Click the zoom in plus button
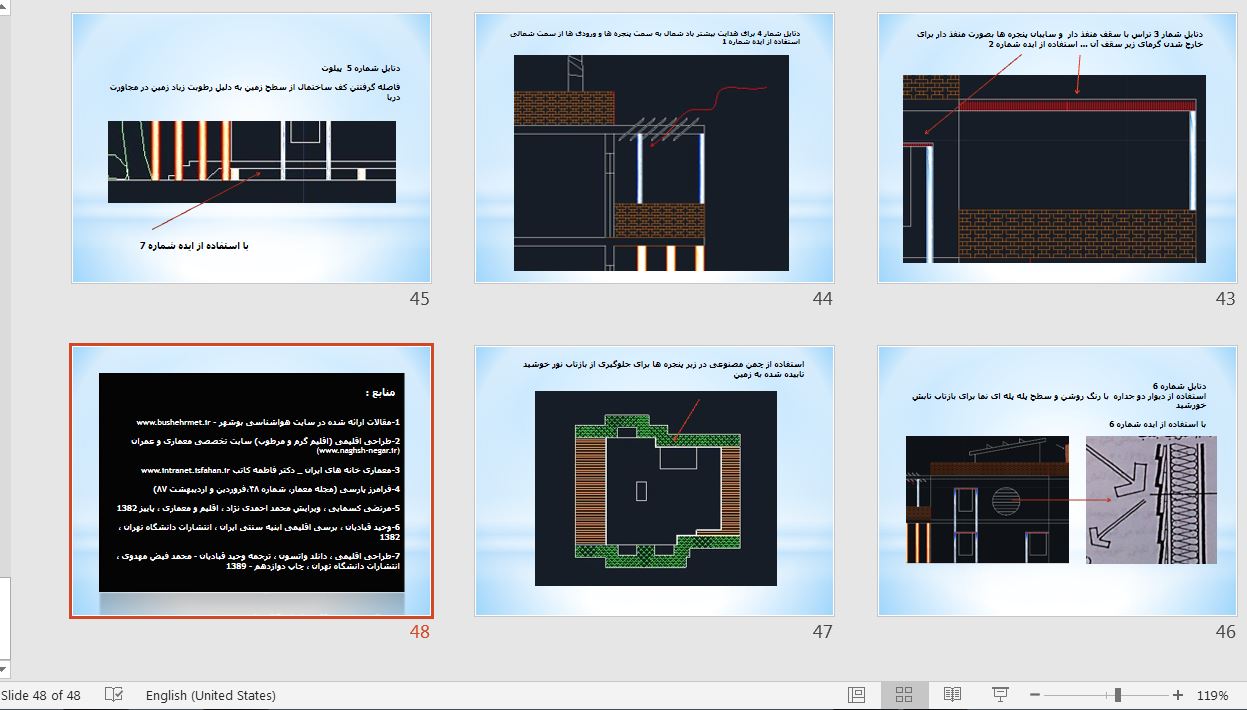 (1178, 695)
